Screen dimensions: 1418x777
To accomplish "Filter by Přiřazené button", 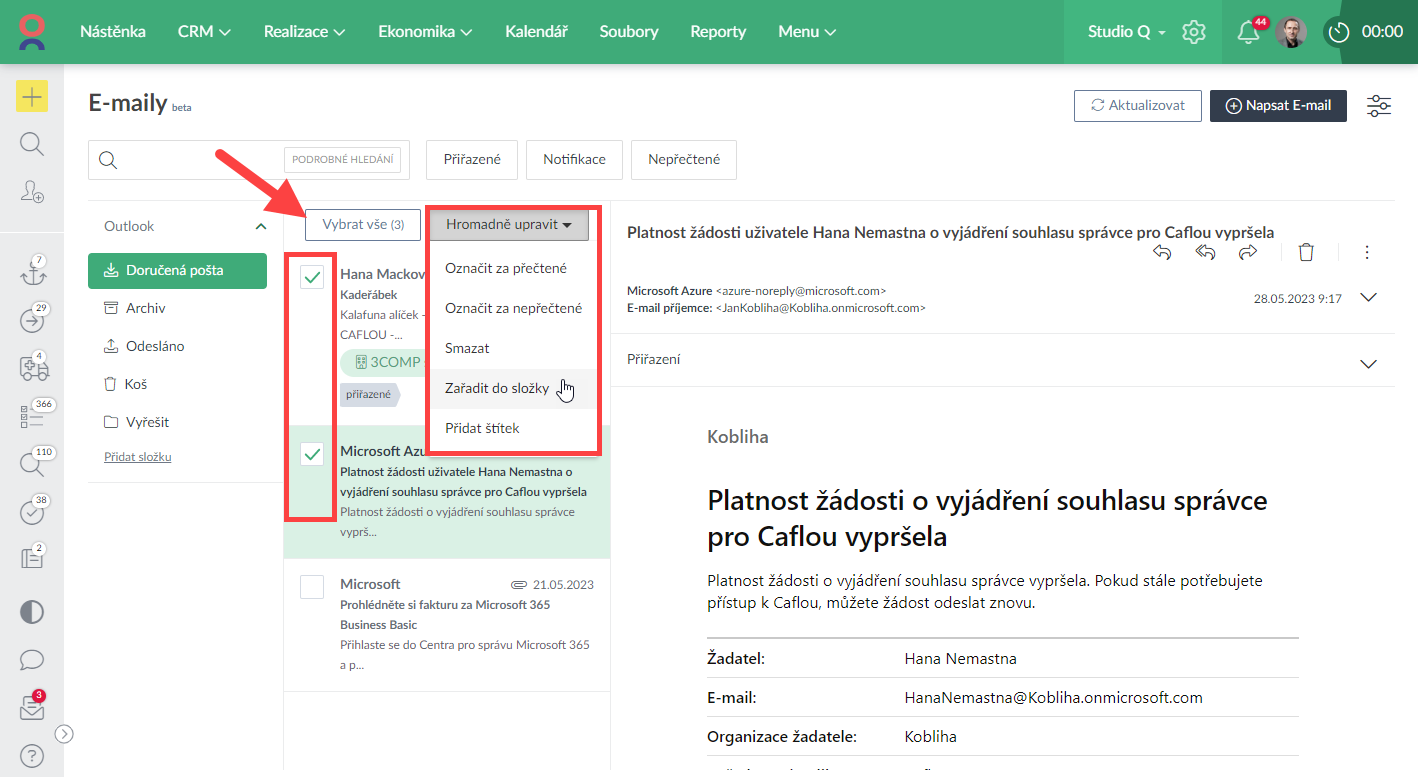I will tap(471, 160).
